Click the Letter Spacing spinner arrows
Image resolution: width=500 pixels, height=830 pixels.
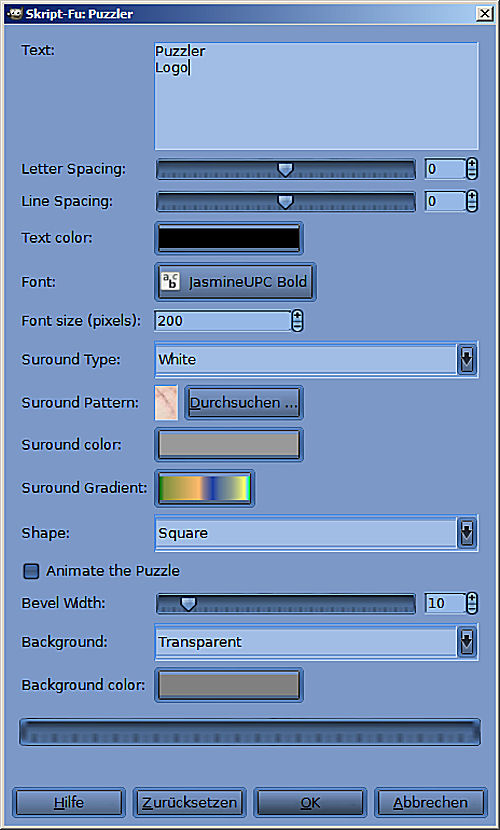(x=472, y=169)
